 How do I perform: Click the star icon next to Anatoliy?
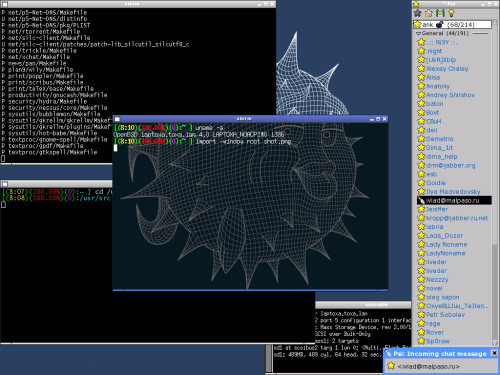click(421, 86)
